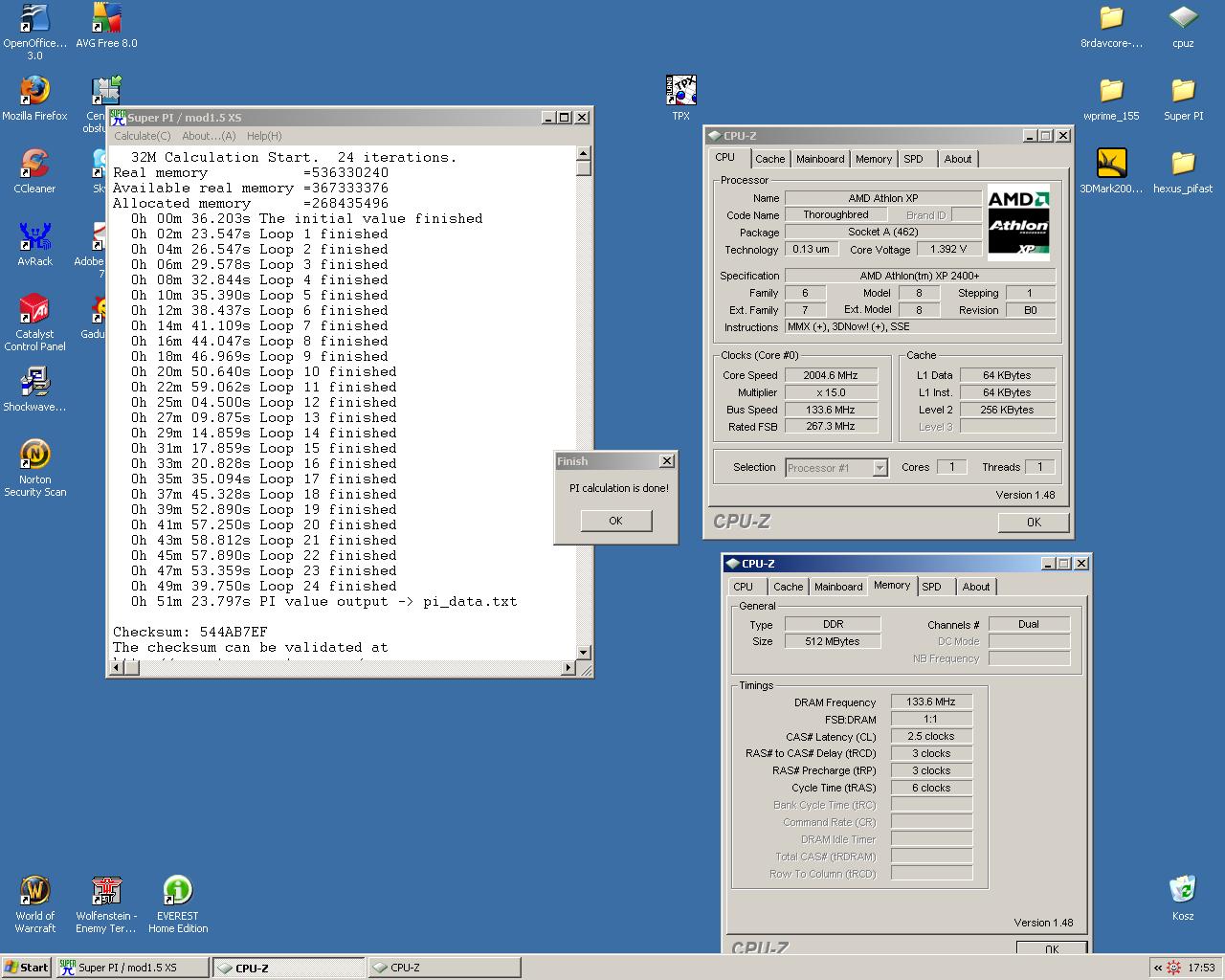The image size is (1225, 980).
Task: Open Mainboard tab in lower CPU-Z window
Action: tap(838, 587)
